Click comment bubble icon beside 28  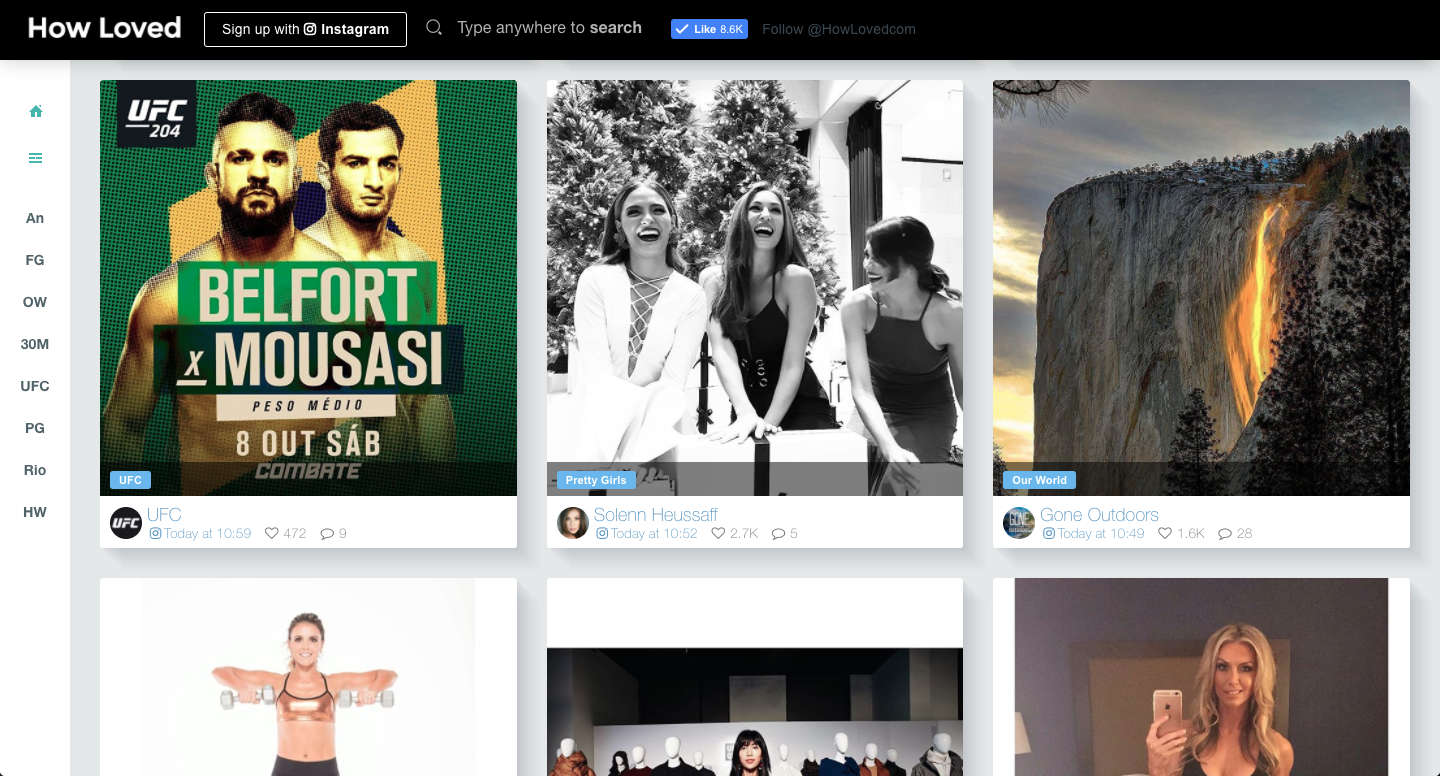[x=1225, y=534]
